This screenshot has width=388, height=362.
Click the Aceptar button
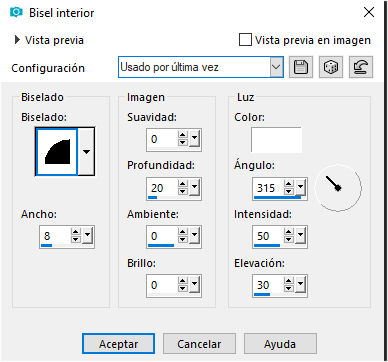(118, 344)
